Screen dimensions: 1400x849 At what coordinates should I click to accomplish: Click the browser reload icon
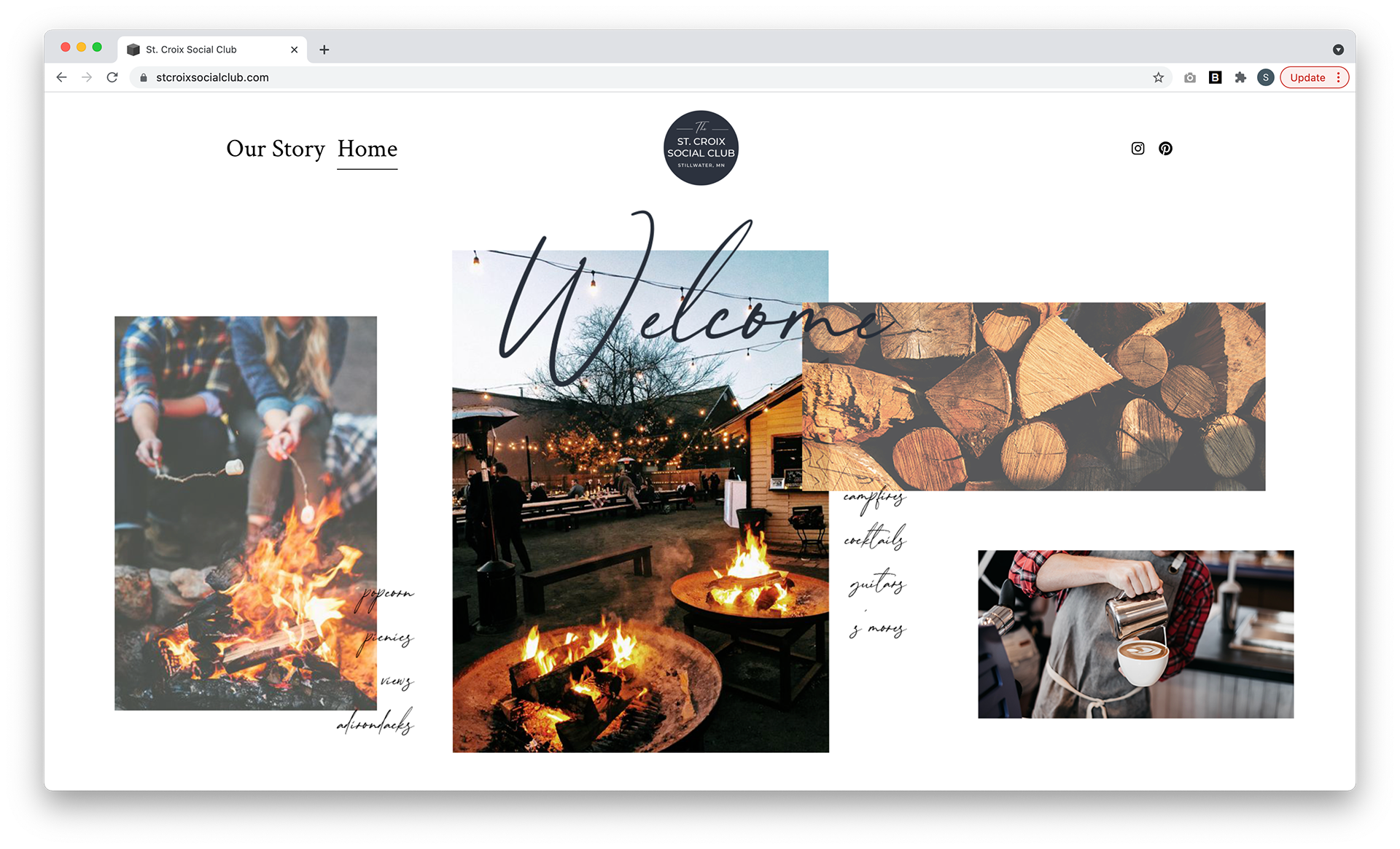click(x=112, y=77)
